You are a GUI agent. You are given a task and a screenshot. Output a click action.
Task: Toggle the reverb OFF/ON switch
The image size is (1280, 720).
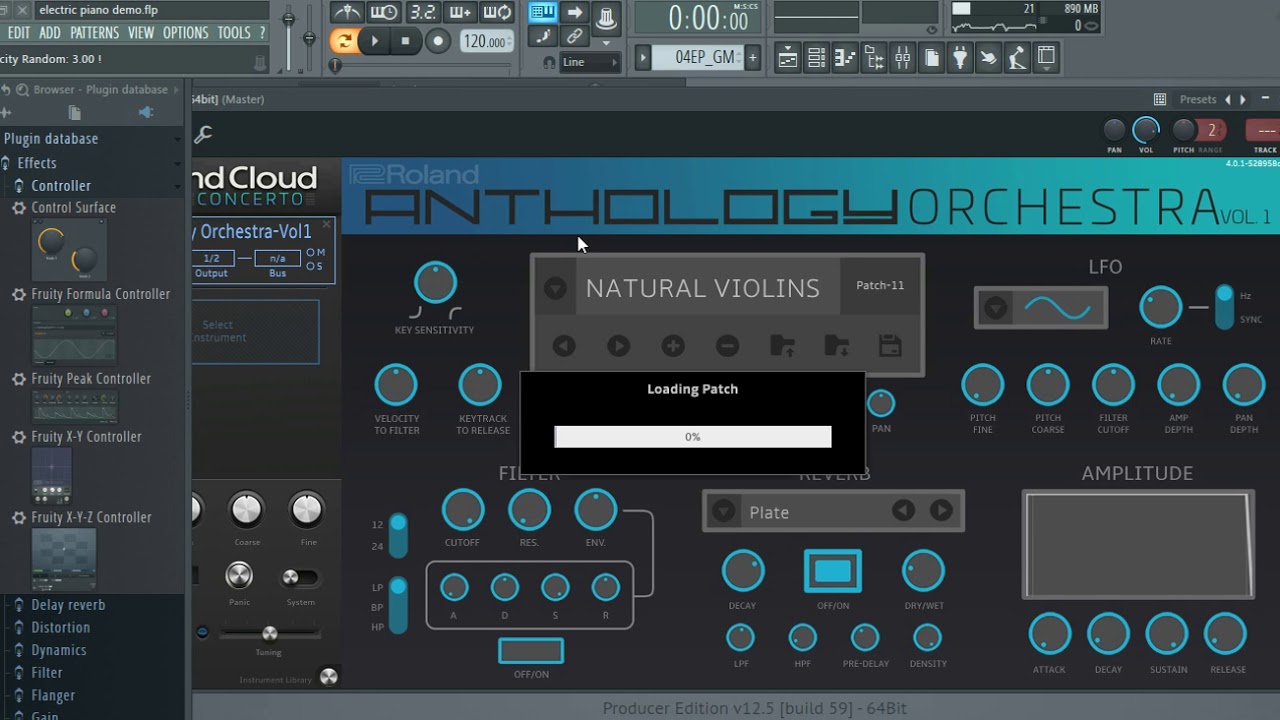pyautogui.click(x=832, y=570)
